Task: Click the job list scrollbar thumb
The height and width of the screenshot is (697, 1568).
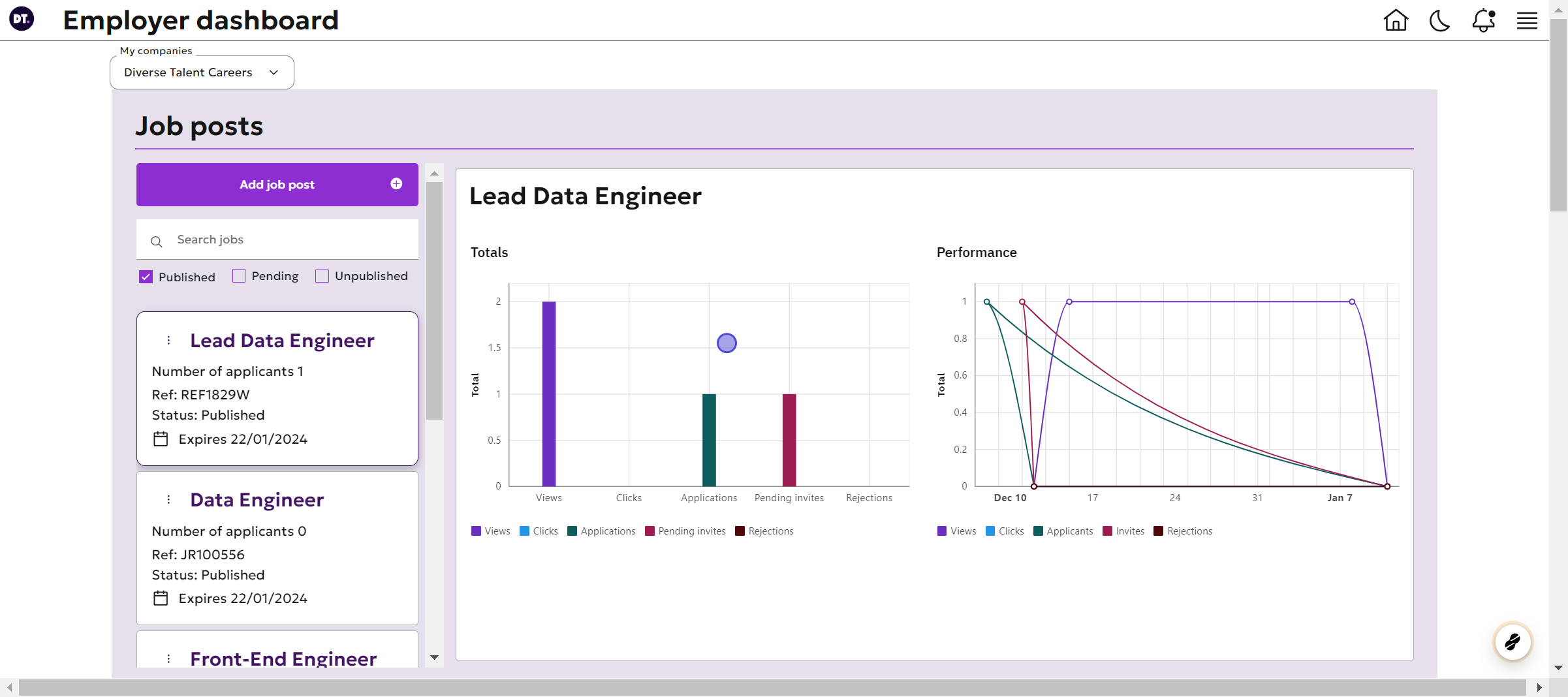Action: tap(434, 301)
